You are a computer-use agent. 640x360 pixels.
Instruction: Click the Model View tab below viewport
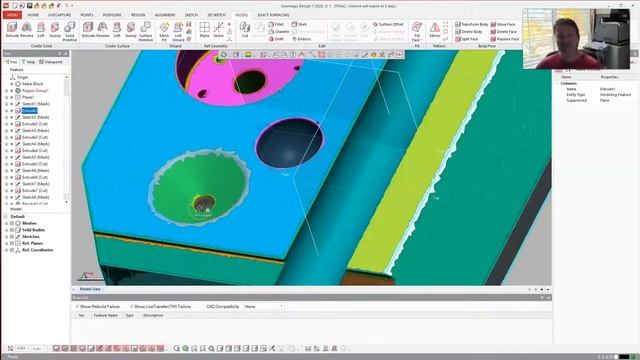(x=90, y=289)
